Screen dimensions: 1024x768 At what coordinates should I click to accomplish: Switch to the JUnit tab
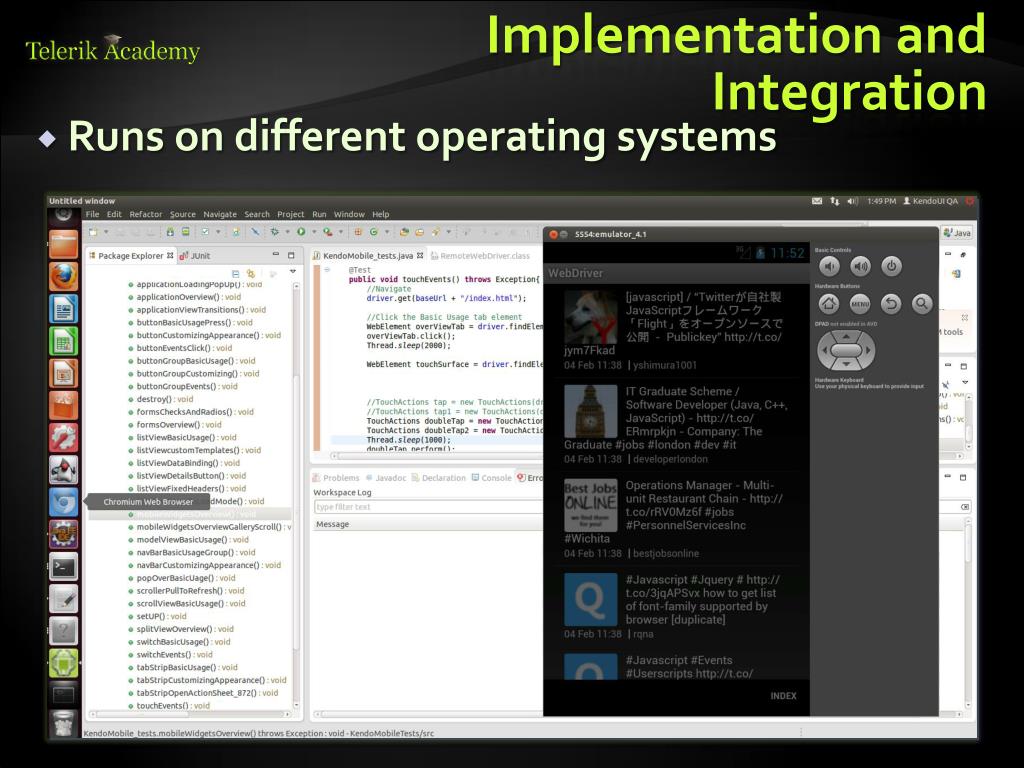pyautogui.click(x=195, y=255)
